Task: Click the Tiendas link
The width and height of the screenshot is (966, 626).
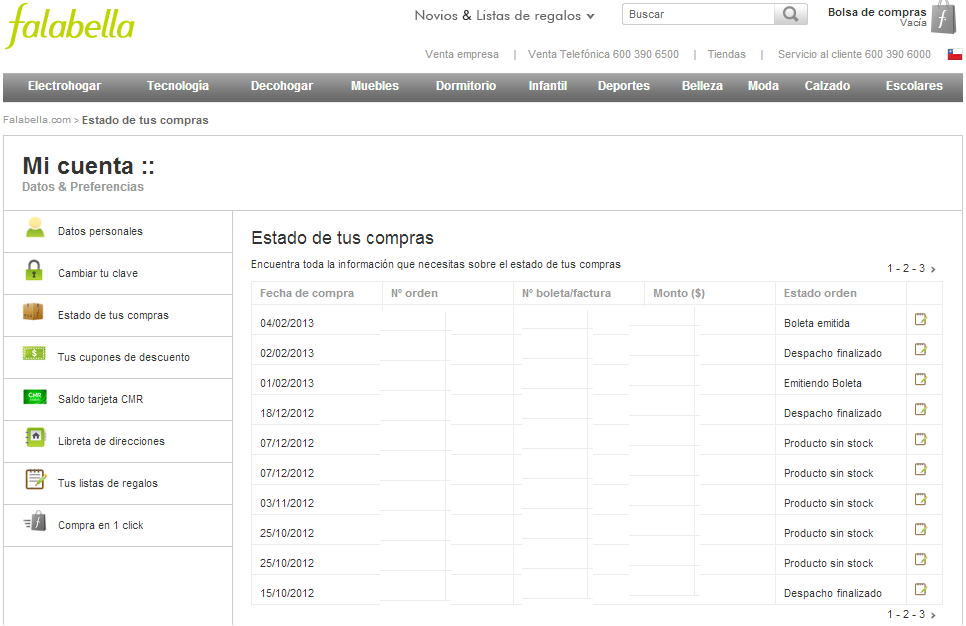Action: [x=726, y=54]
